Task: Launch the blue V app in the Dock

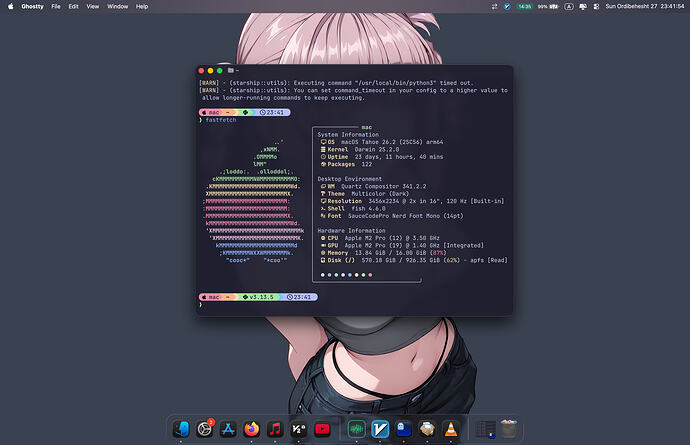Action: (380, 429)
